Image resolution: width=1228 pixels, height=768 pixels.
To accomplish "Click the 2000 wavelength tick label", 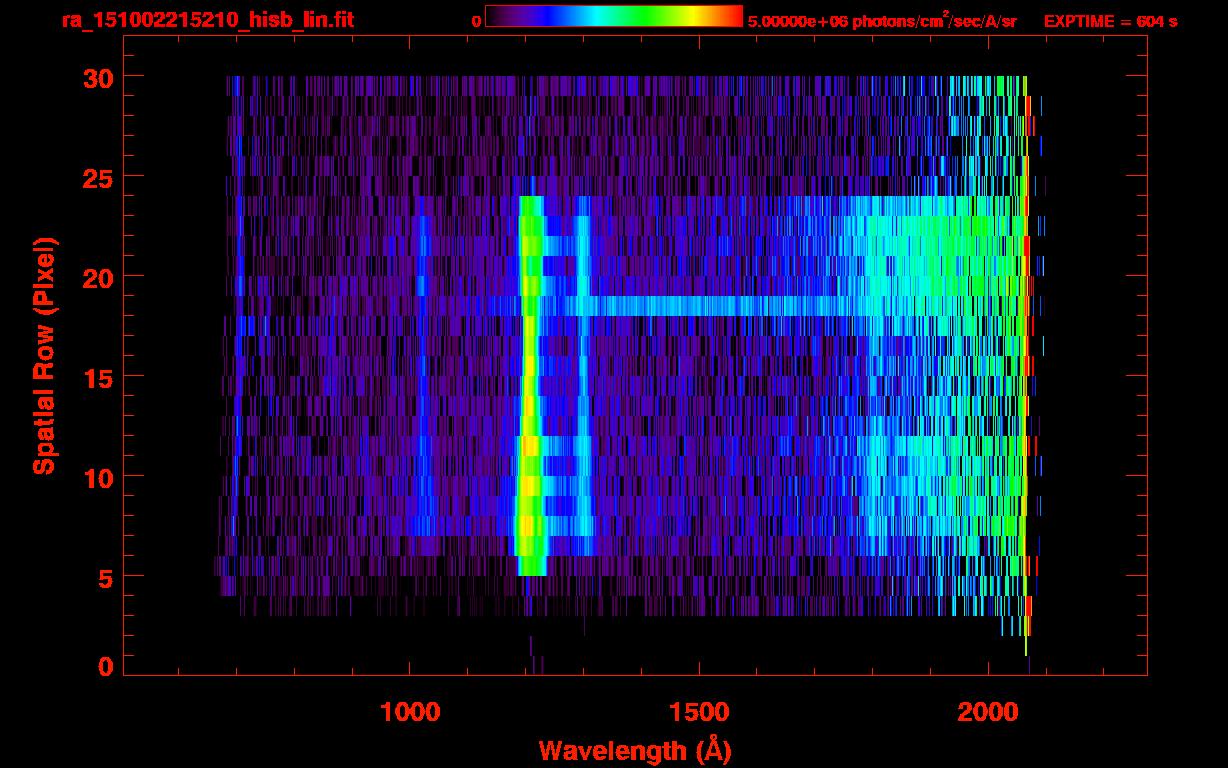I will [x=988, y=711].
